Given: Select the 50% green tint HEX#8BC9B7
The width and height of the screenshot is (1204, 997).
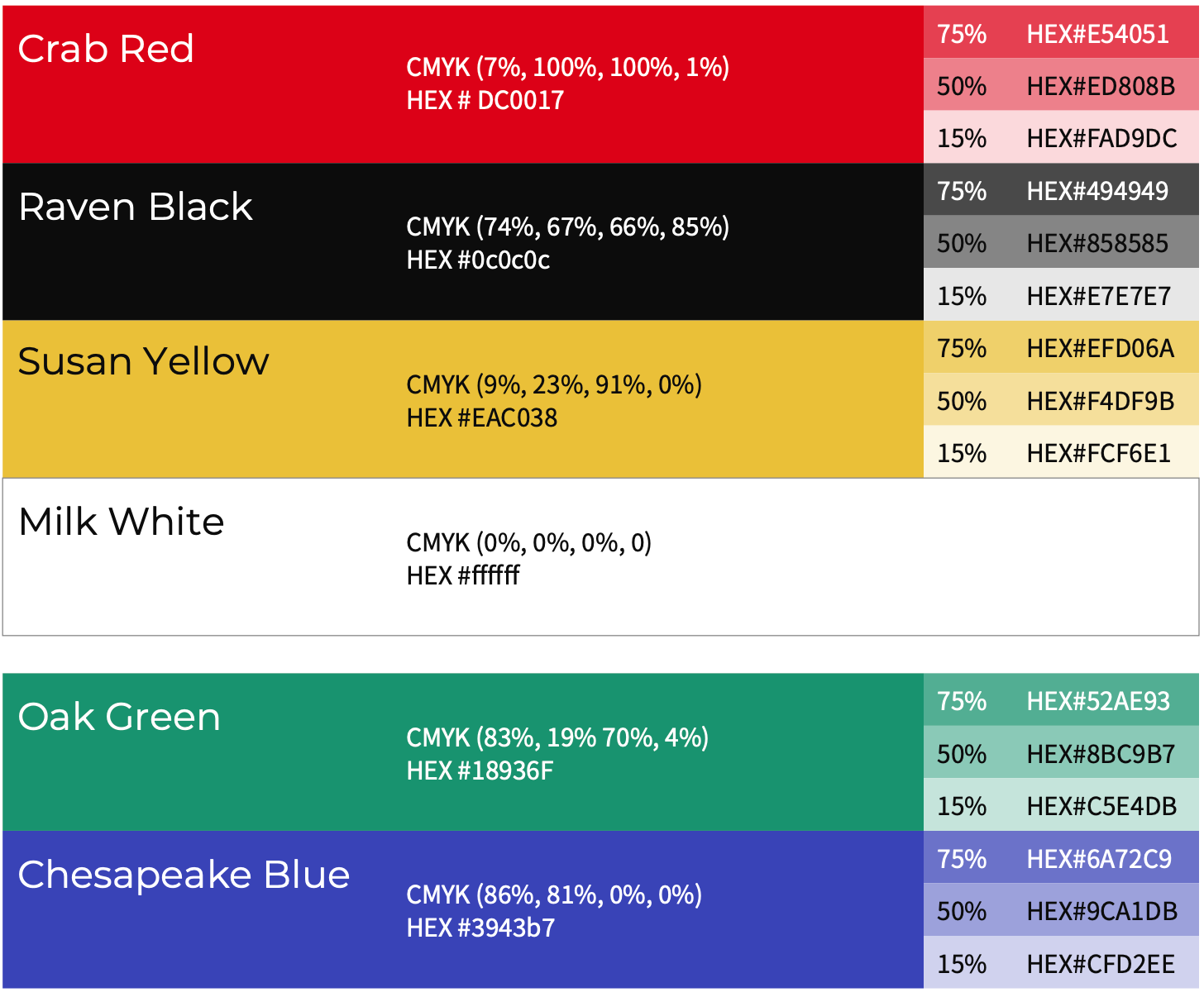Looking at the screenshot, I should [1061, 752].
